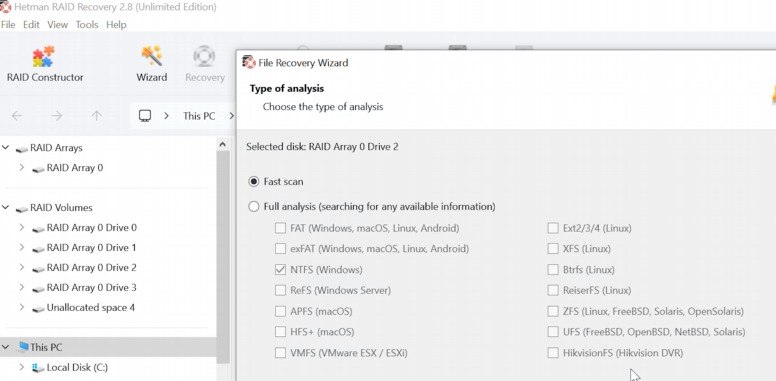This screenshot has width=776, height=381.
Task: Expand Unallocated space 4
Action: (x=22, y=307)
